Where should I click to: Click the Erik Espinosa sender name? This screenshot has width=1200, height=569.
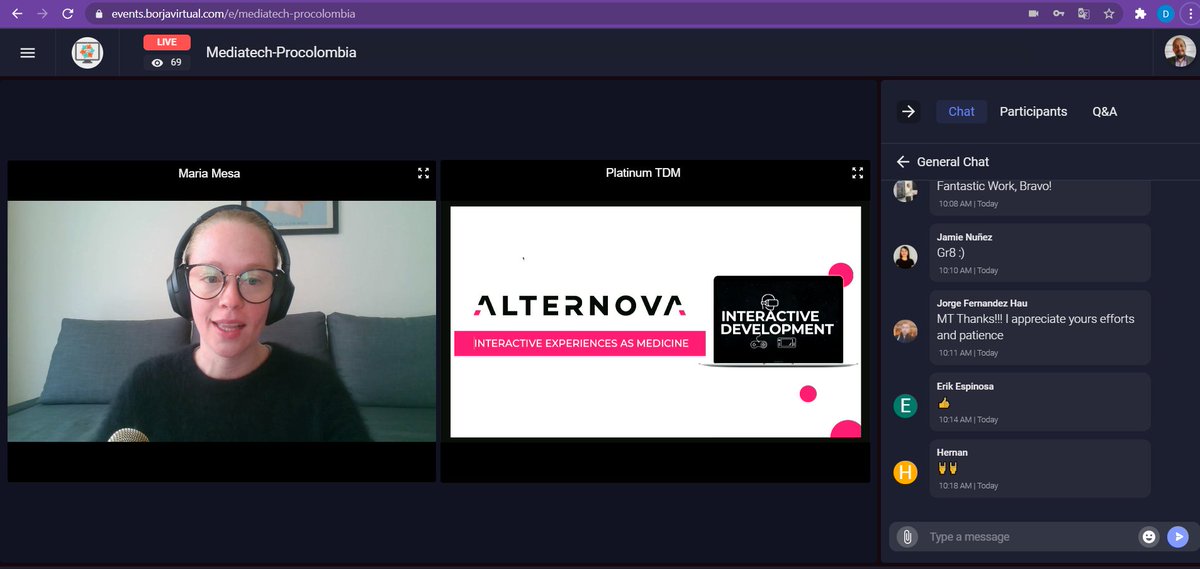[965, 386]
